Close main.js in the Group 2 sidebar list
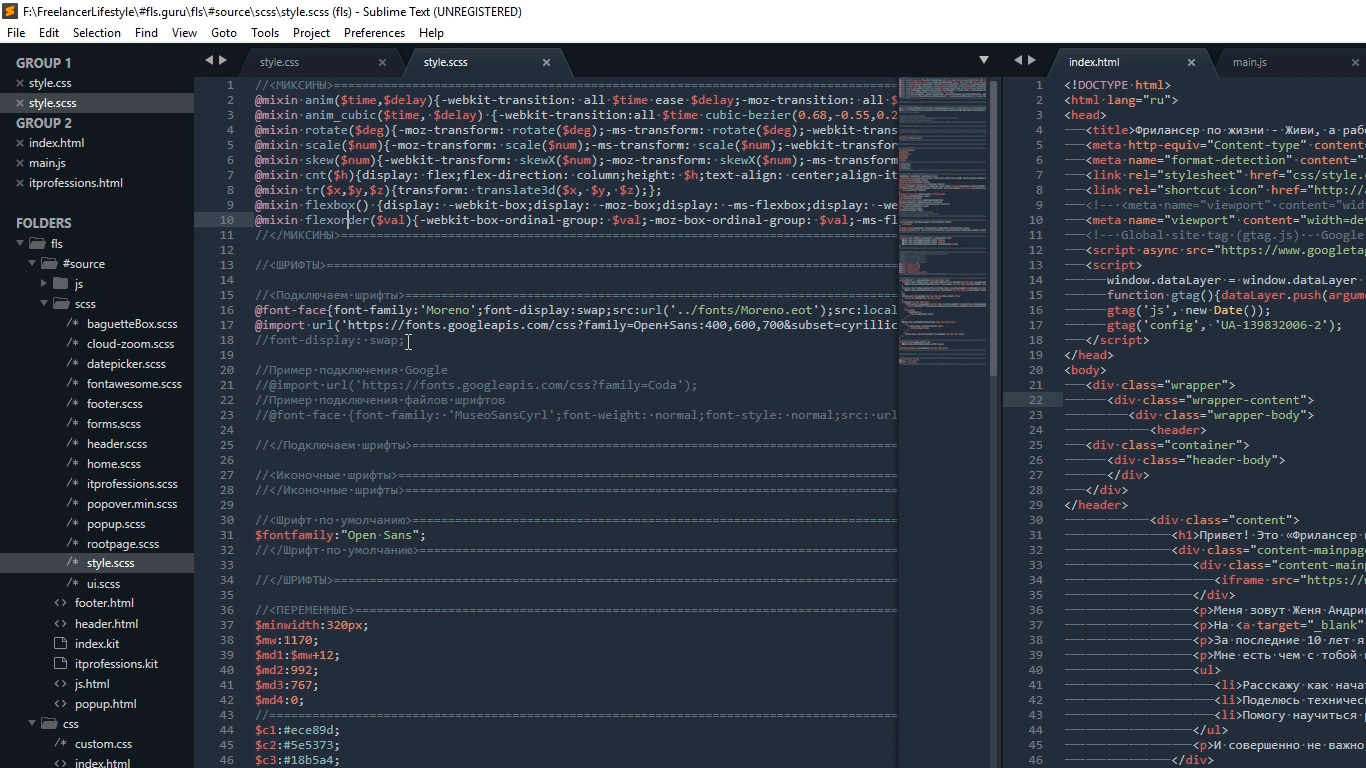The width and height of the screenshot is (1366, 768). tap(20, 163)
